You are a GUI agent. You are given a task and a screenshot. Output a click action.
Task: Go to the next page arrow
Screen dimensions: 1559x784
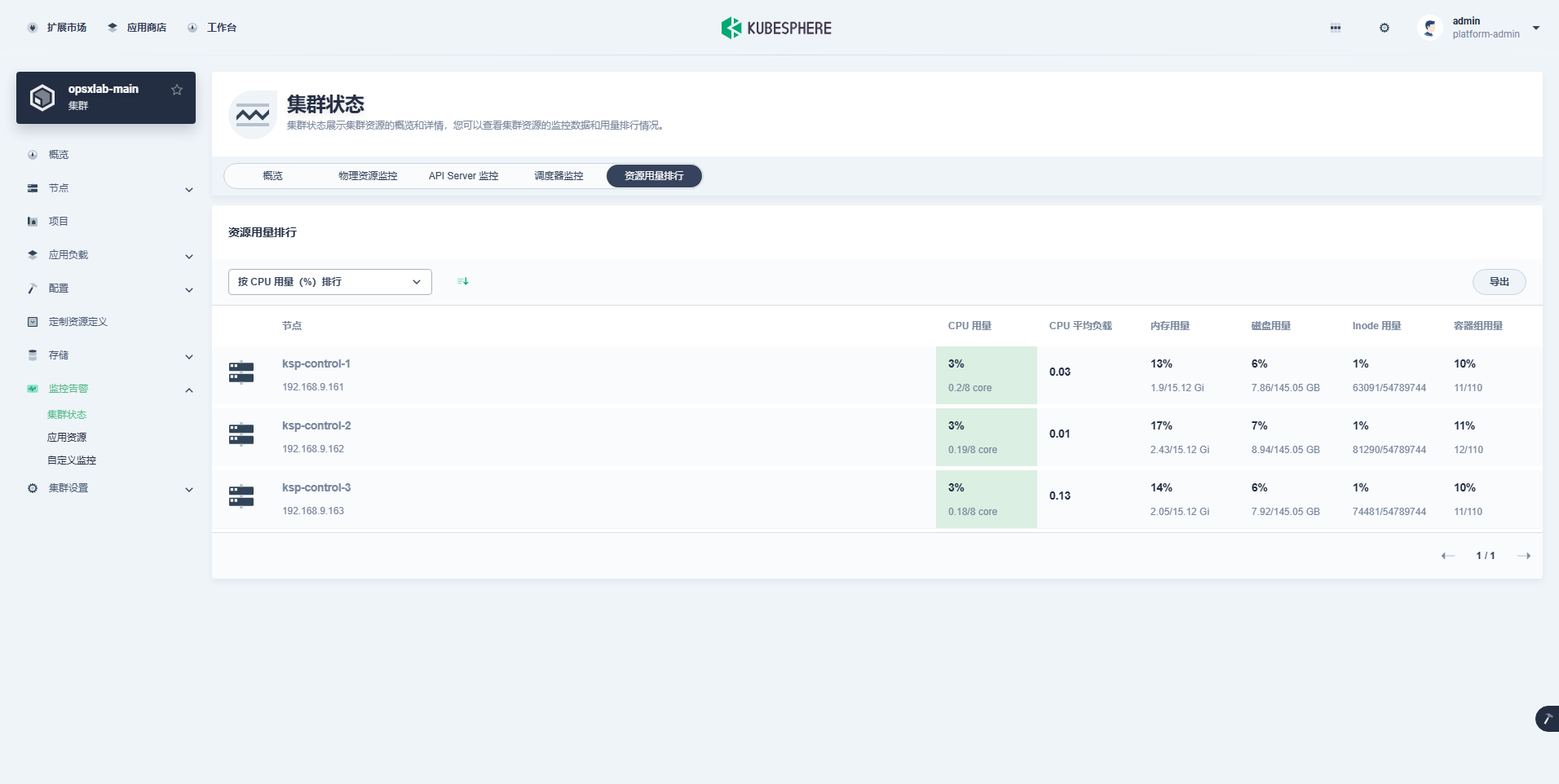[x=1523, y=556]
